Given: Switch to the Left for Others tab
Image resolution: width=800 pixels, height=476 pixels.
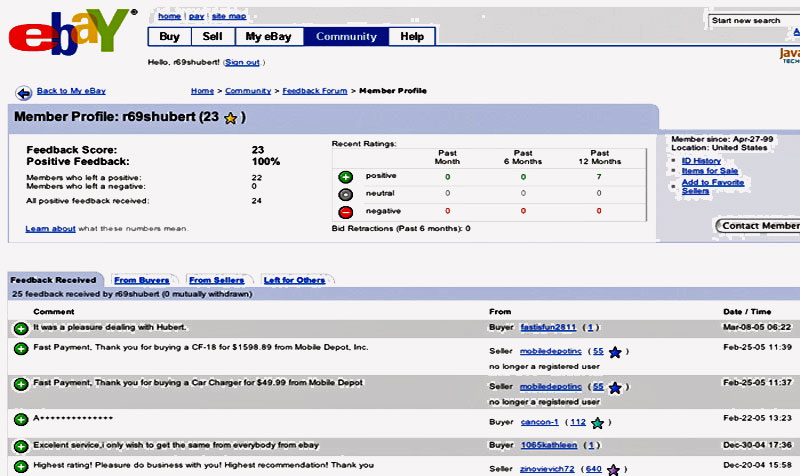Looking at the screenshot, I should tap(295, 280).
